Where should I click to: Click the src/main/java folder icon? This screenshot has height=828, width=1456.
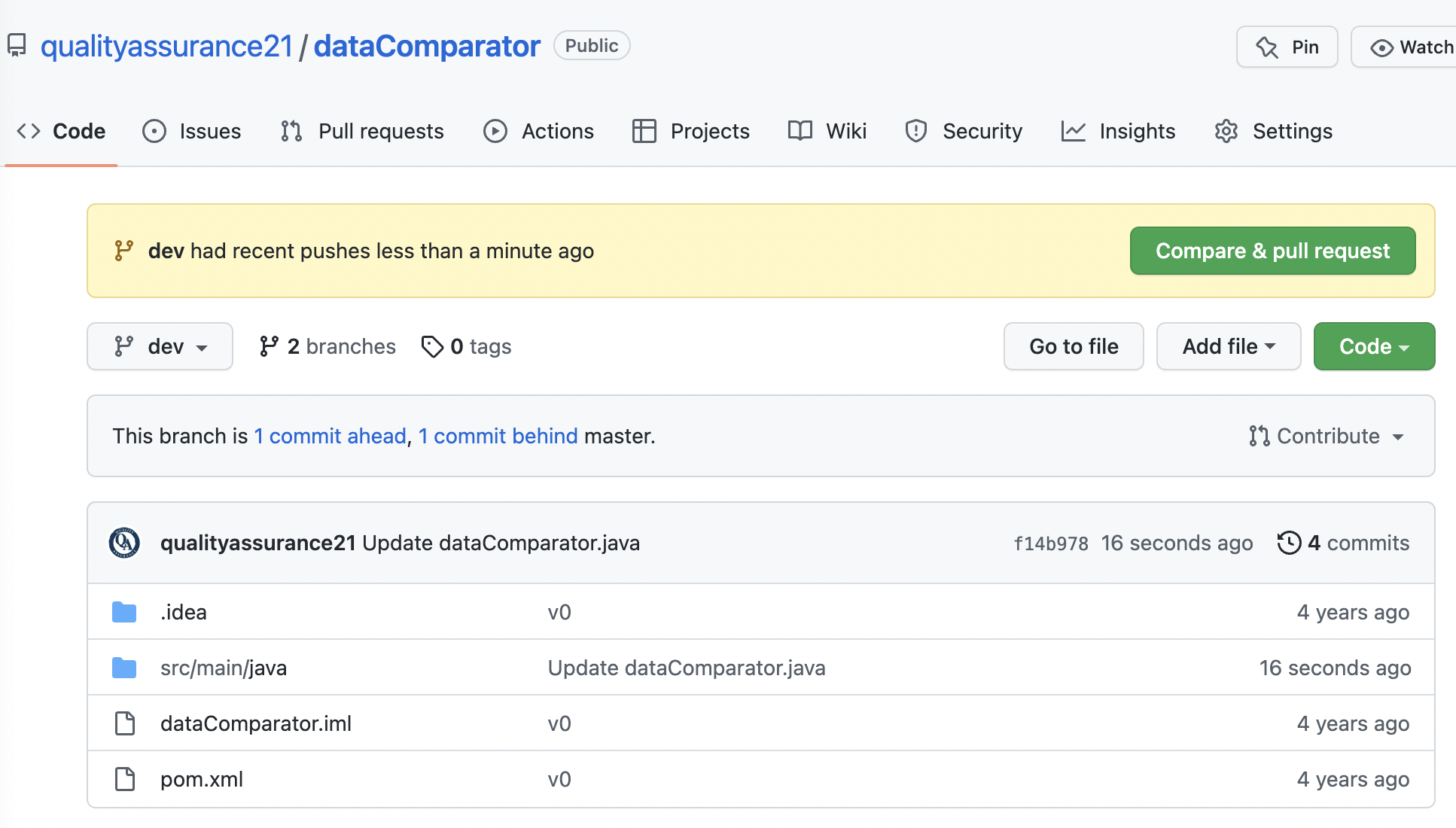point(124,668)
